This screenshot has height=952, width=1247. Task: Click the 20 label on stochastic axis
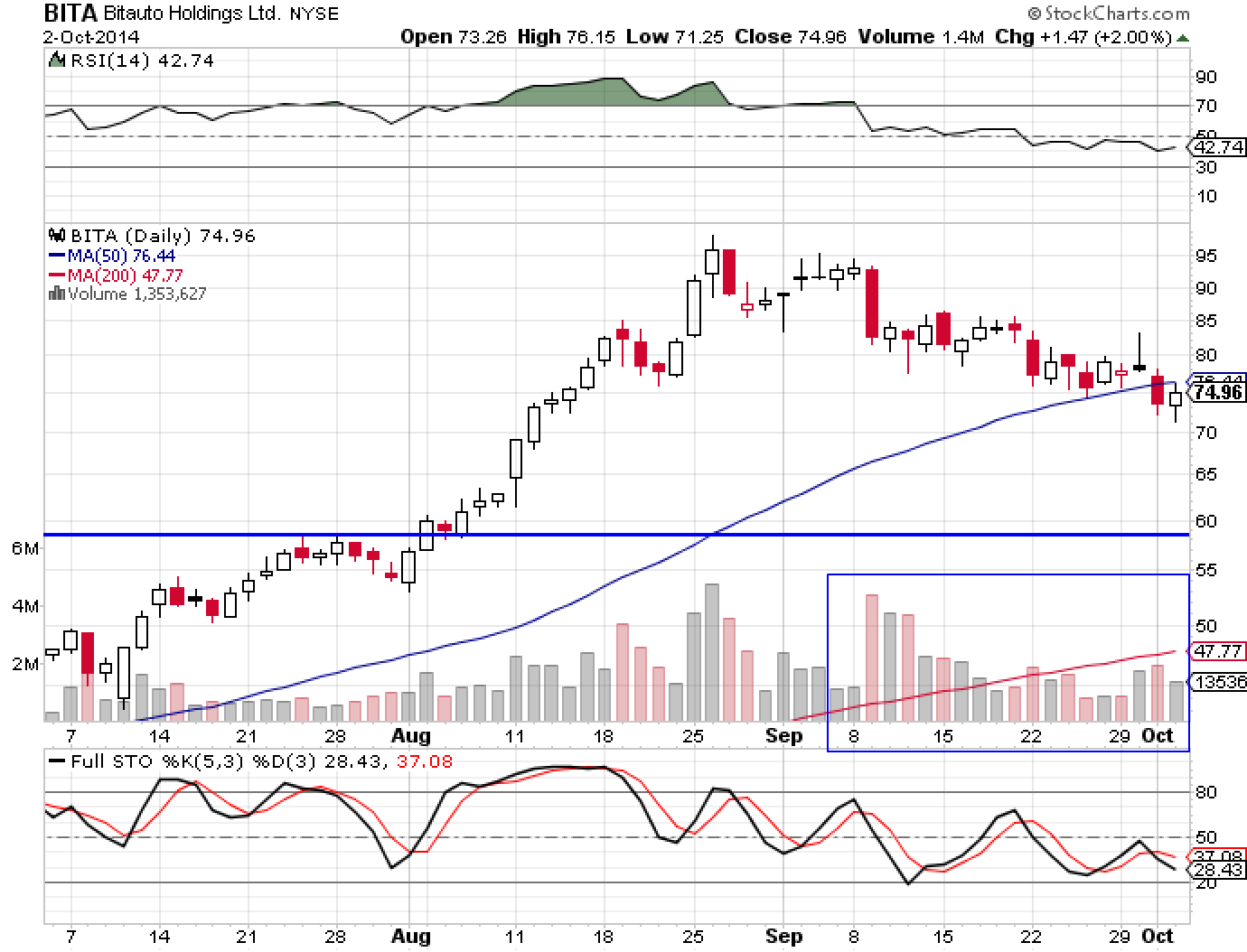(1205, 882)
